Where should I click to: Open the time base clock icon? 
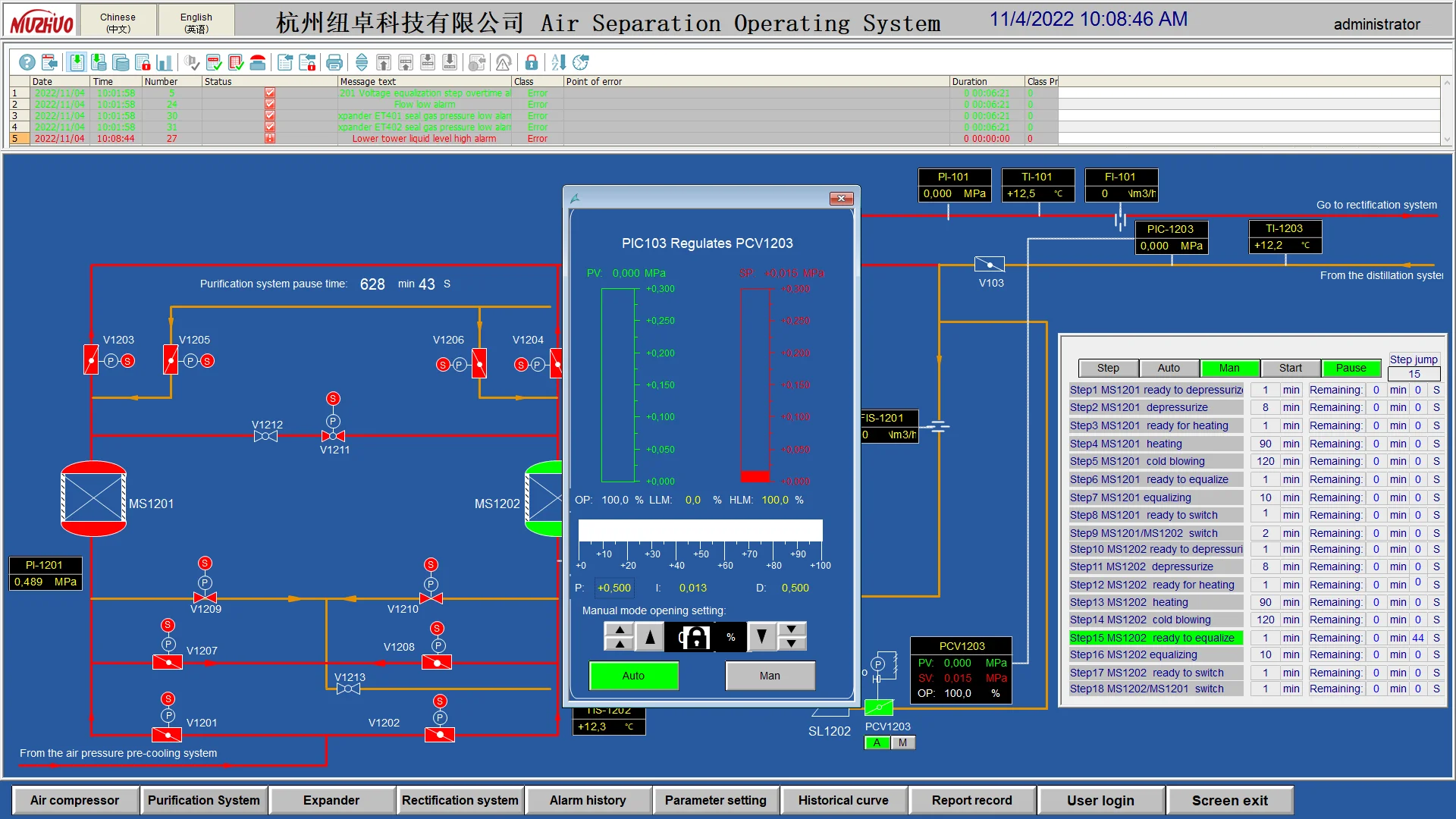[x=581, y=62]
